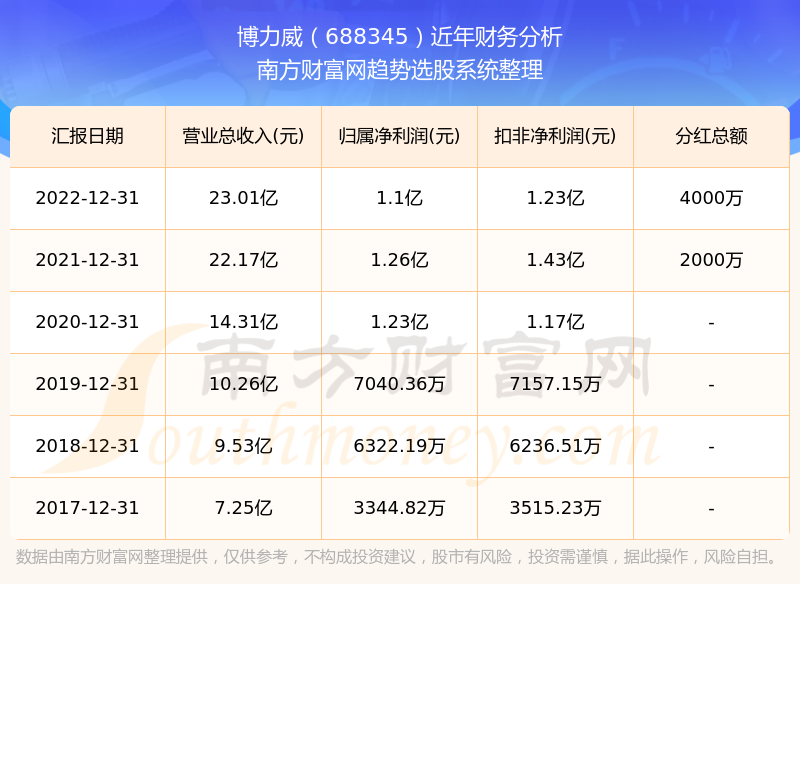The width and height of the screenshot is (800, 758).
Task: Click net profit value 3344.82万
Action: 399,508
